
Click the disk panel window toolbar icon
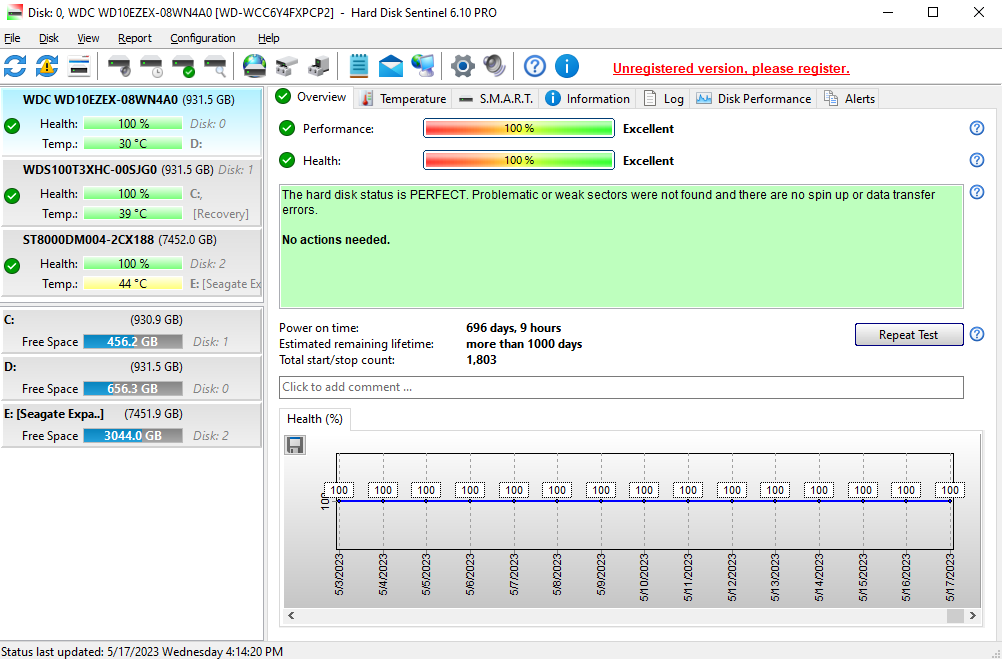(x=79, y=66)
